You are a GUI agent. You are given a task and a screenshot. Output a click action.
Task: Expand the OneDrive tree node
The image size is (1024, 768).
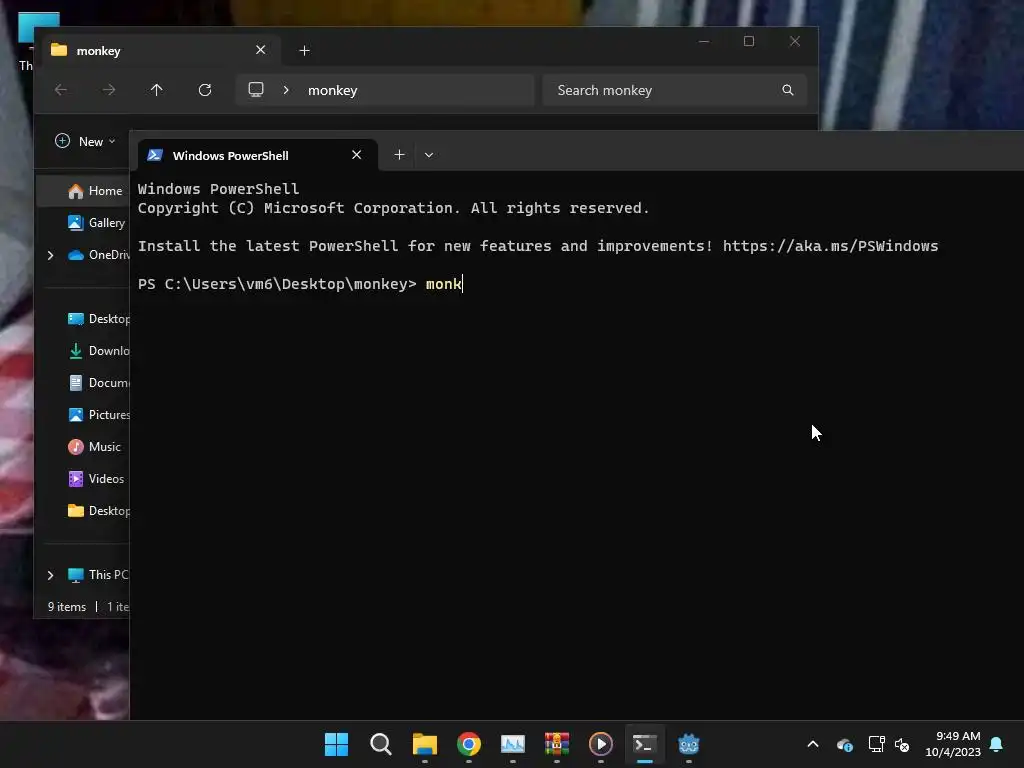tap(50, 255)
